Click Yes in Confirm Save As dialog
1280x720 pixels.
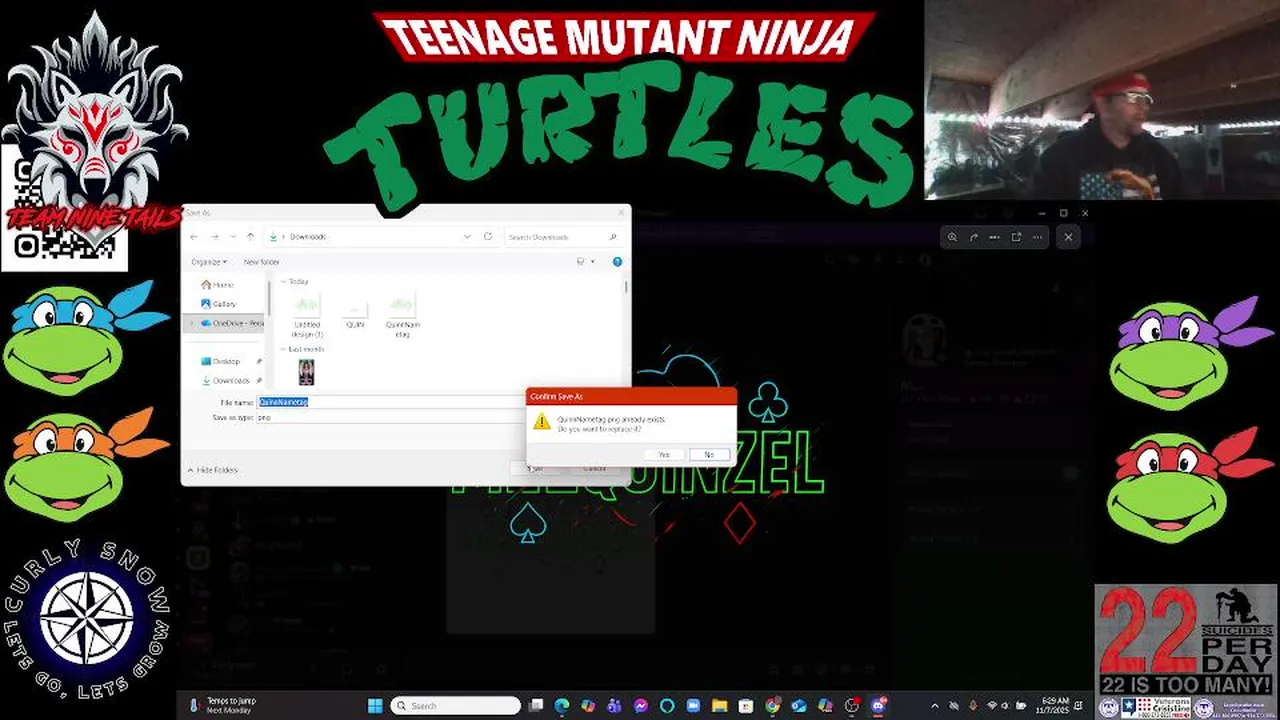pos(663,455)
